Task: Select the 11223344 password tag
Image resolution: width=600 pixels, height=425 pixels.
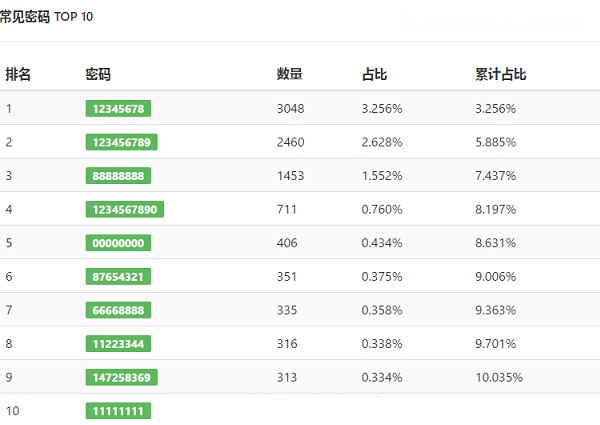Action: pos(118,344)
